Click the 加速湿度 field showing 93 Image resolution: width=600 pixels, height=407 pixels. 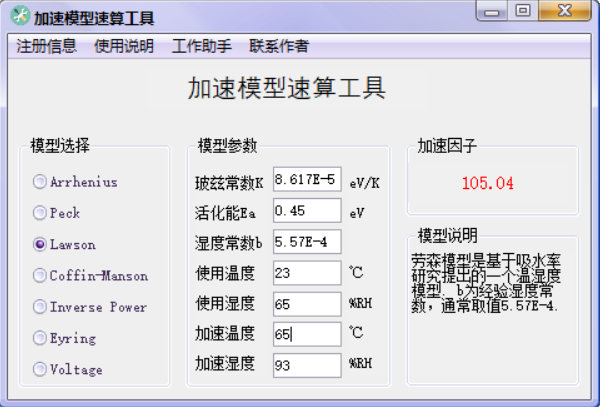(307, 365)
